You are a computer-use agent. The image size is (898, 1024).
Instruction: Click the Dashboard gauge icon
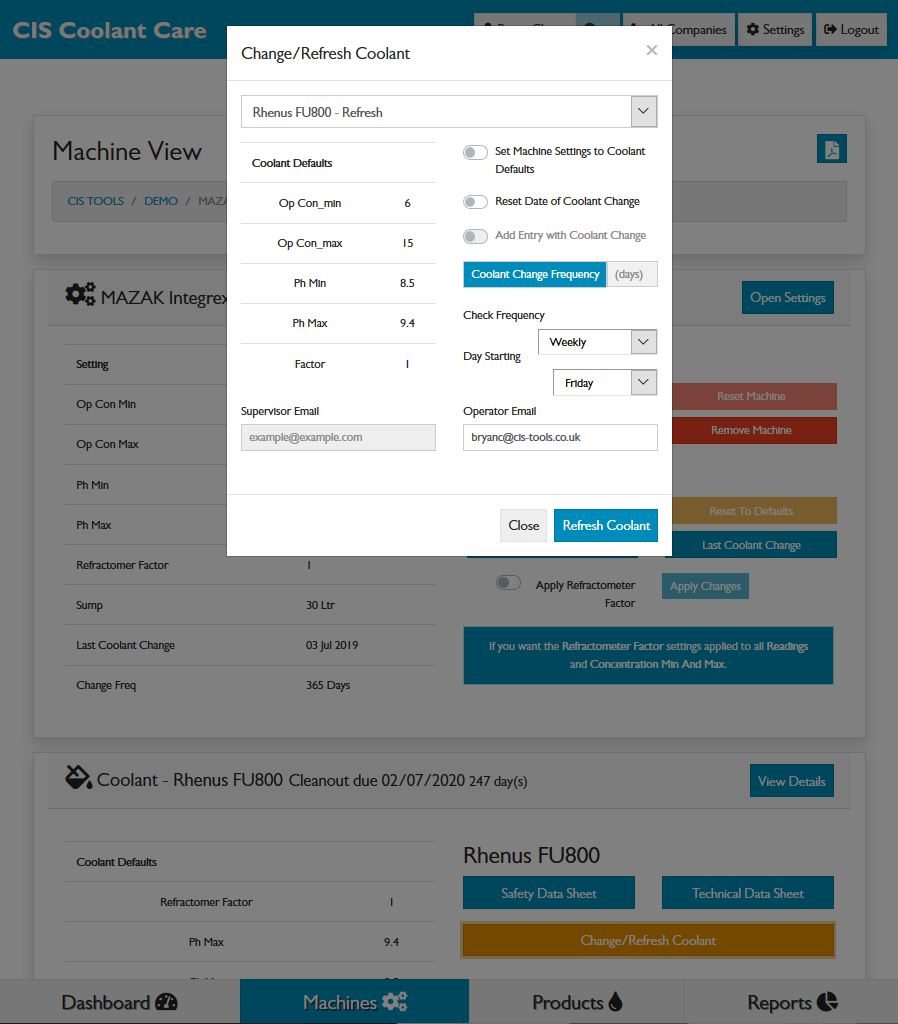click(x=166, y=1002)
